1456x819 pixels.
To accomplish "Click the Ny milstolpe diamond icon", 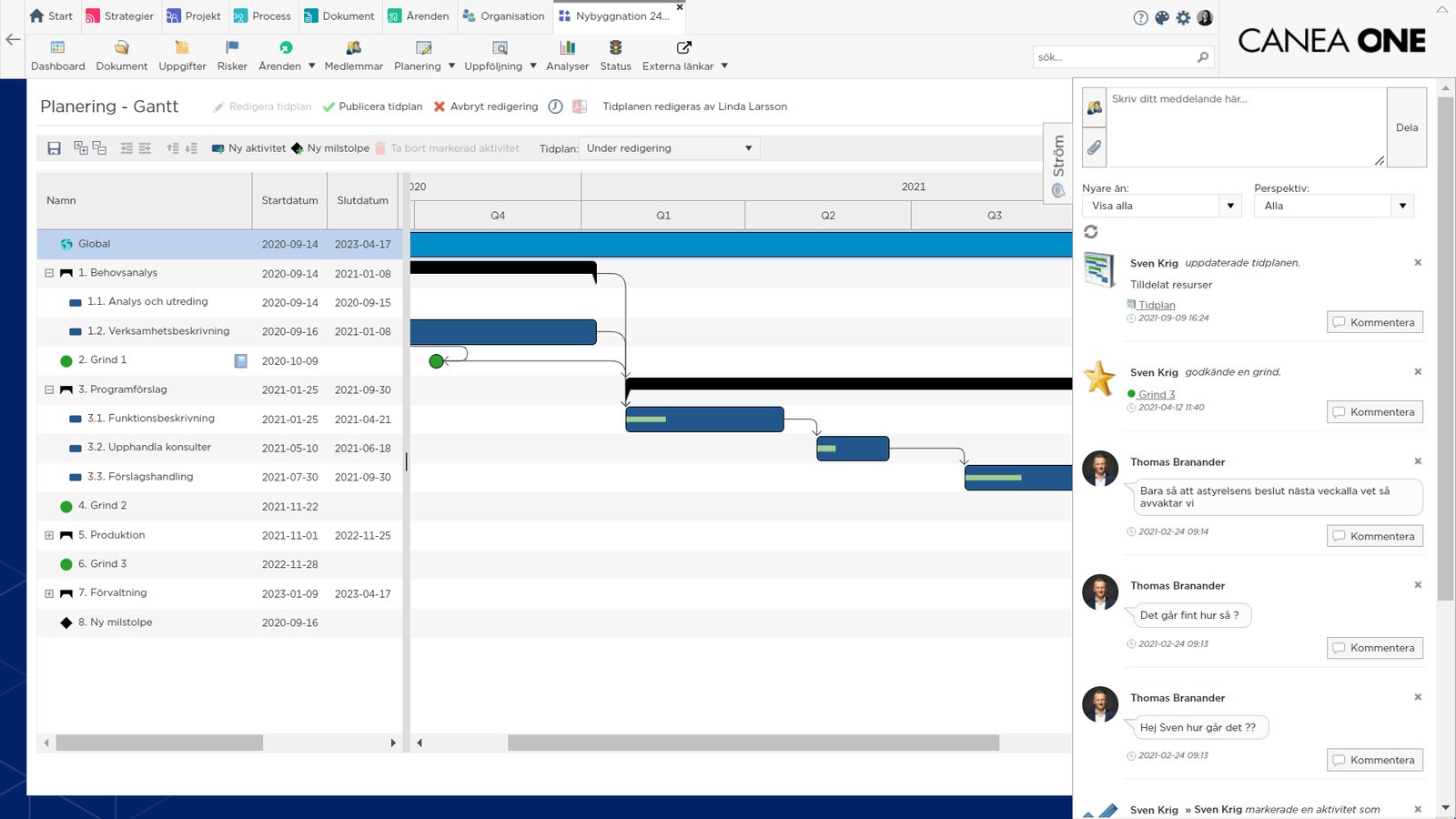I will point(297,148).
